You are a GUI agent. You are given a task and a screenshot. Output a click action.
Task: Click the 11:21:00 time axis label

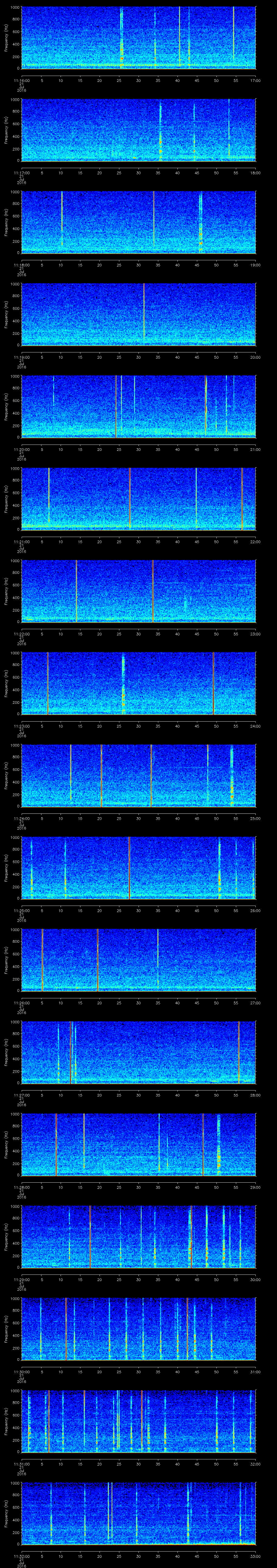(x=21, y=542)
